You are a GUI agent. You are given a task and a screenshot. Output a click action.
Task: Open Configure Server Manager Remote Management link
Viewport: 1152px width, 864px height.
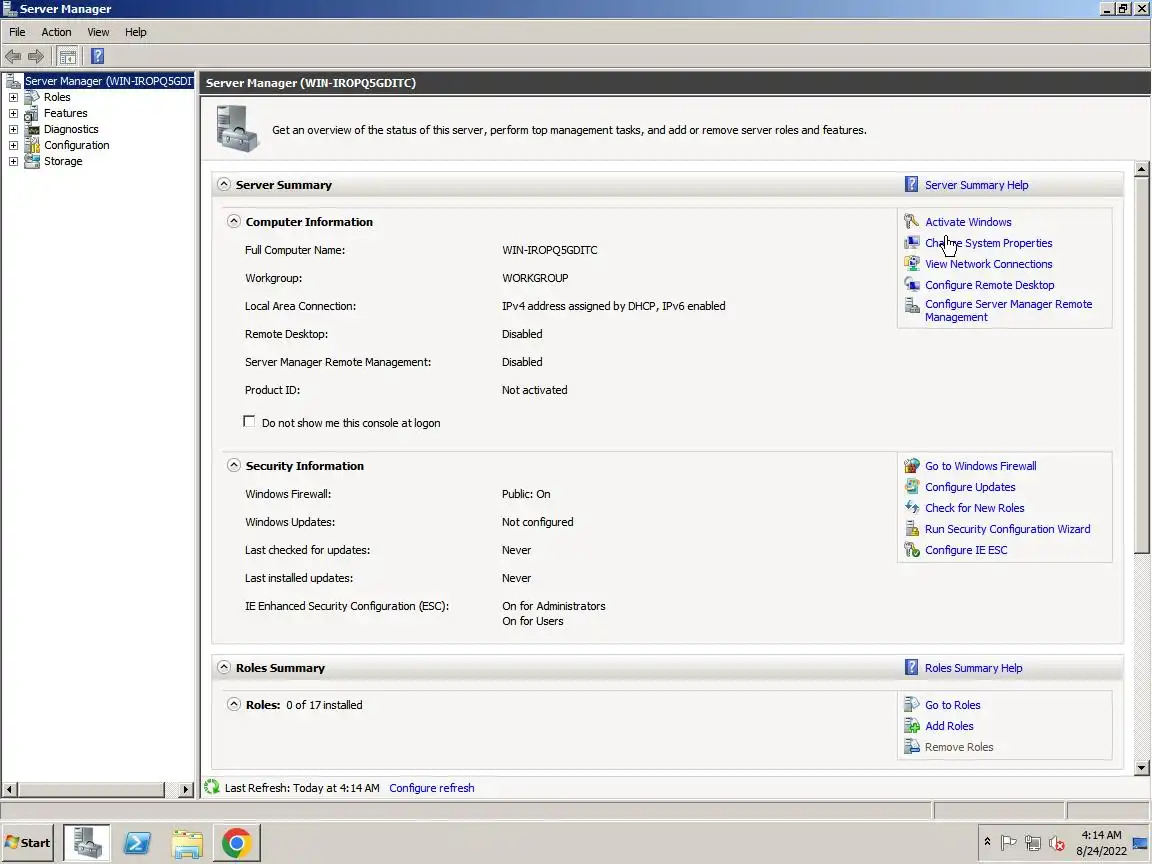1008,311
